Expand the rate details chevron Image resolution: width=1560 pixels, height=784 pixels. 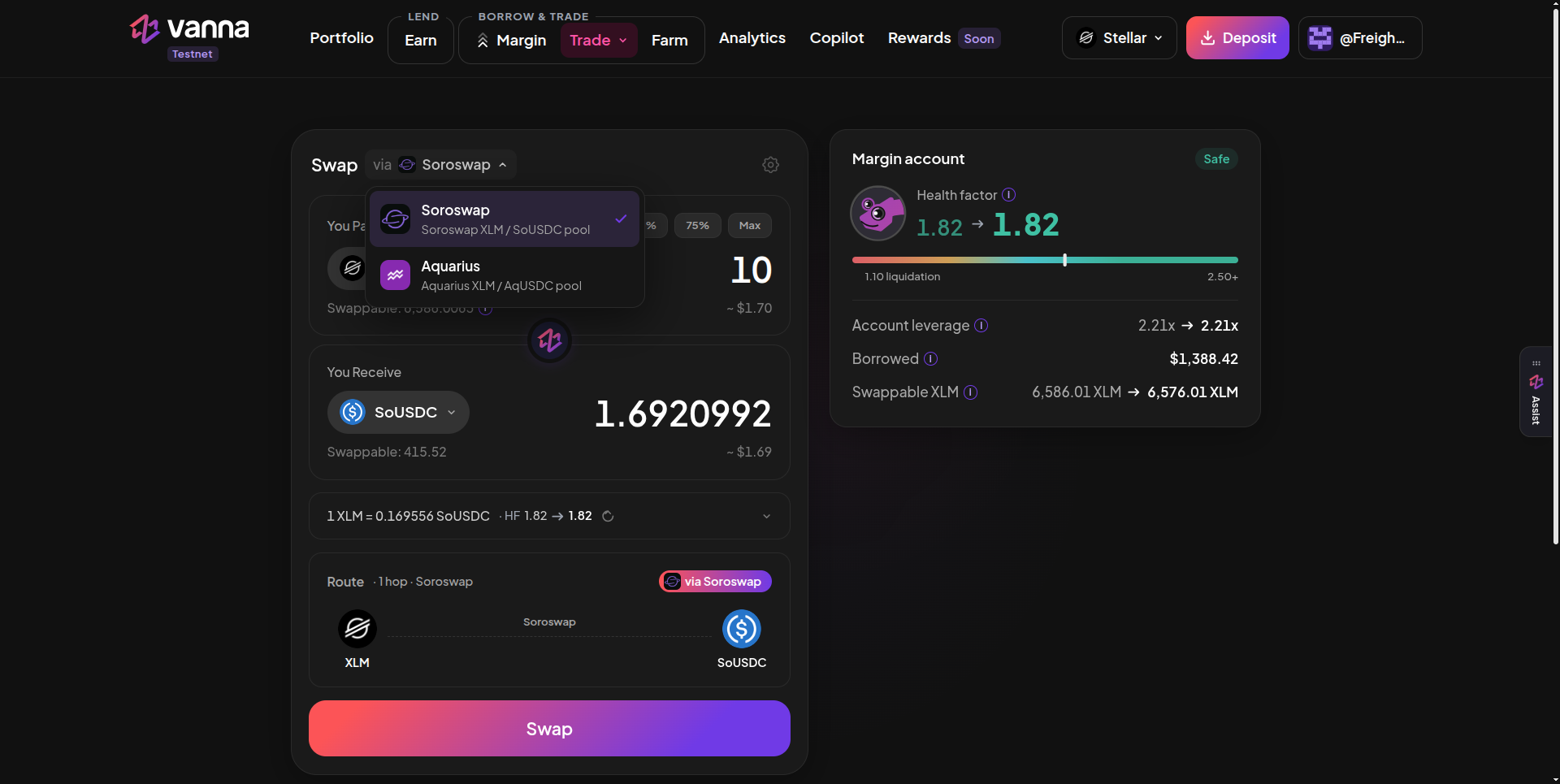[x=766, y=516]
